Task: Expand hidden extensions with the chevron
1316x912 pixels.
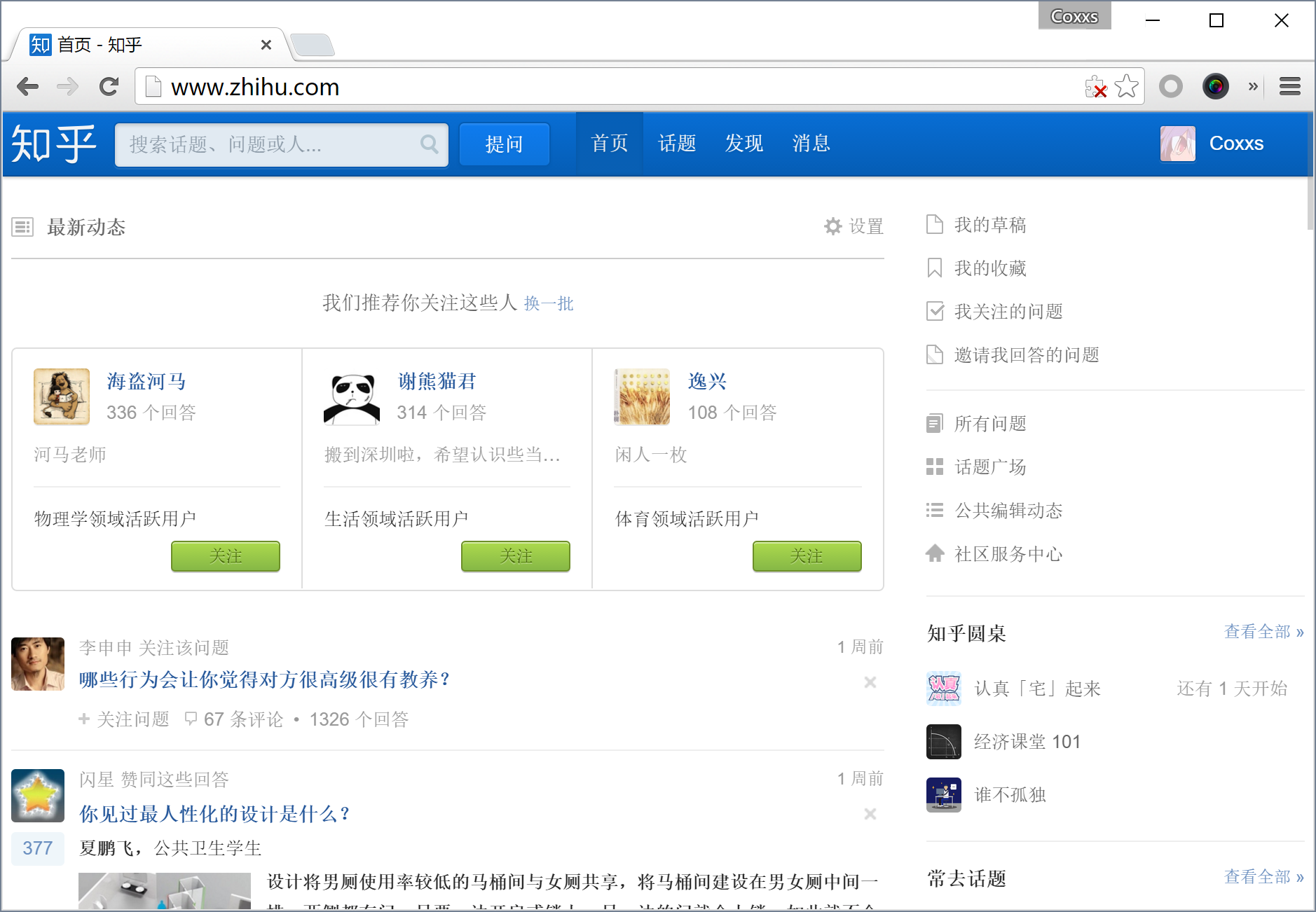Action: click(x=1253, y=87)
